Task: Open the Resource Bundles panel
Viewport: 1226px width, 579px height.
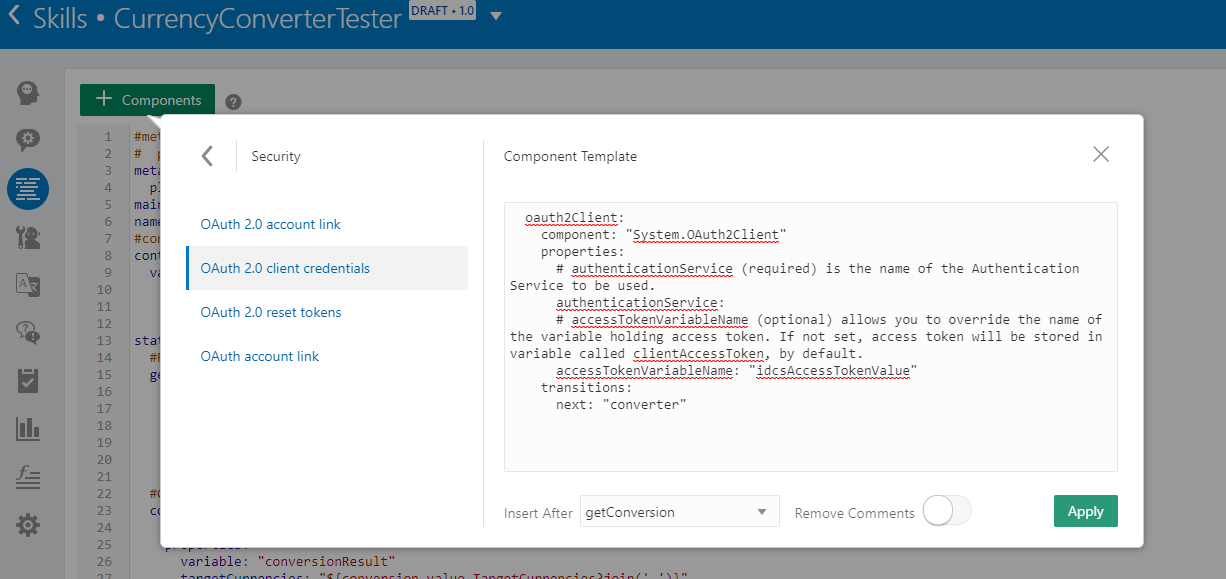Action: [x=27, y=285]
